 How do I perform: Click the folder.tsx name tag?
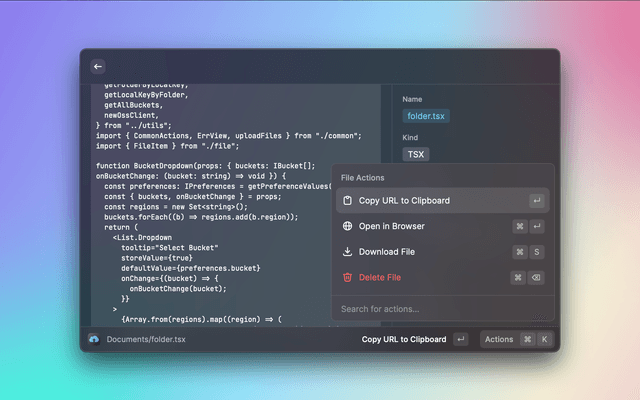point(427,116)
